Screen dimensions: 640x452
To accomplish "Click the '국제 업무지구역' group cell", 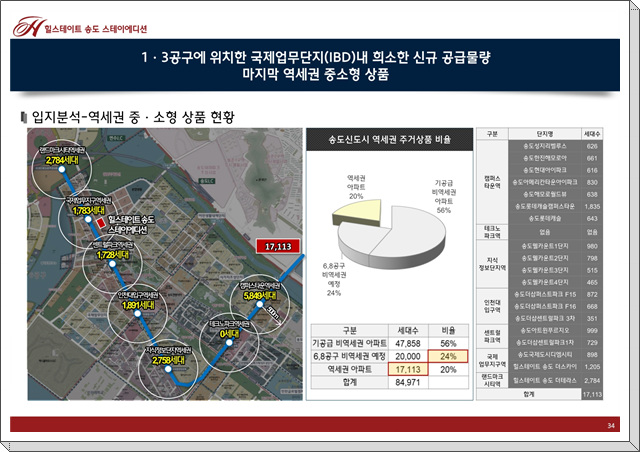I will click(x=492, y=361).
